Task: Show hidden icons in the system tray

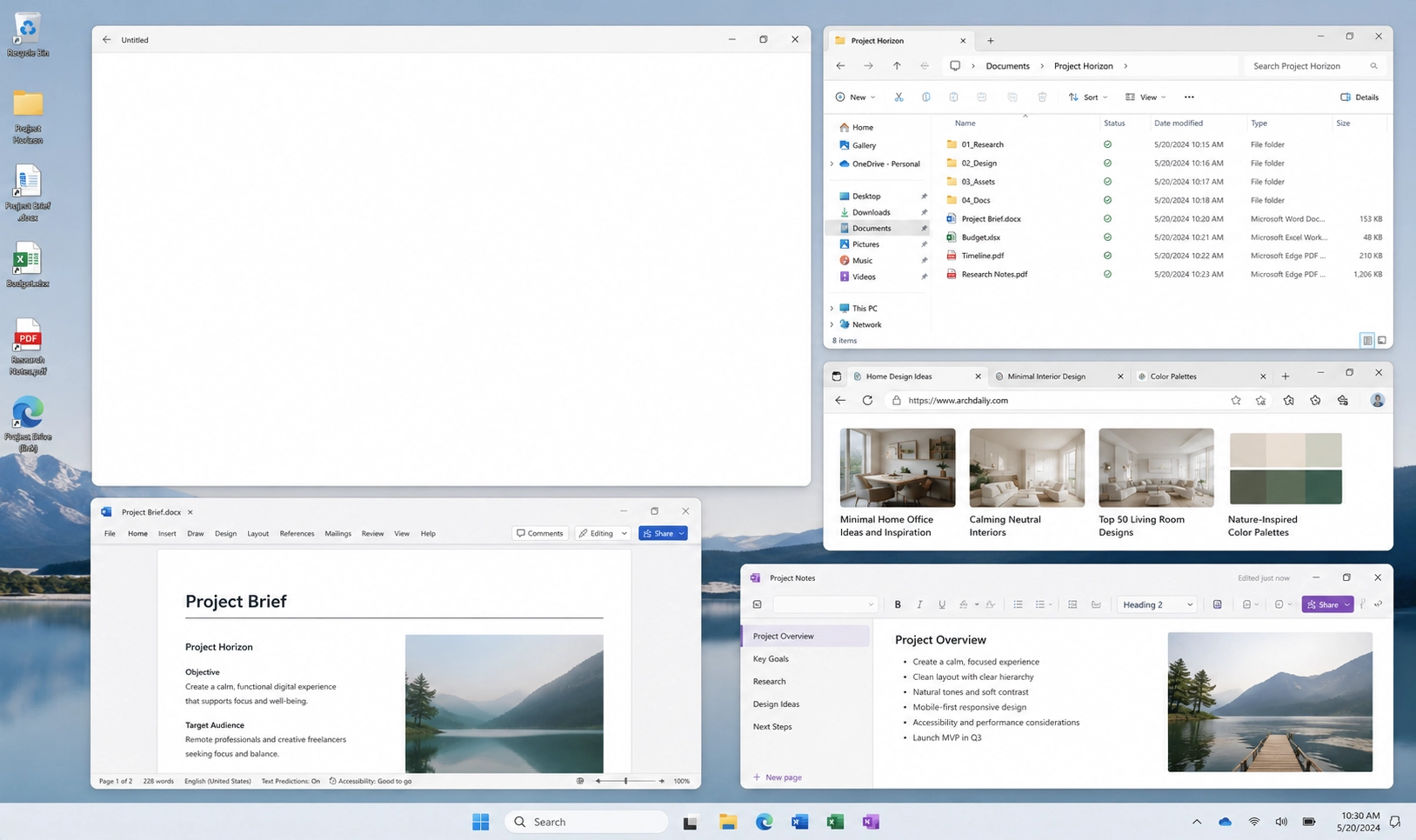Action: click(x=1197, y=822)
